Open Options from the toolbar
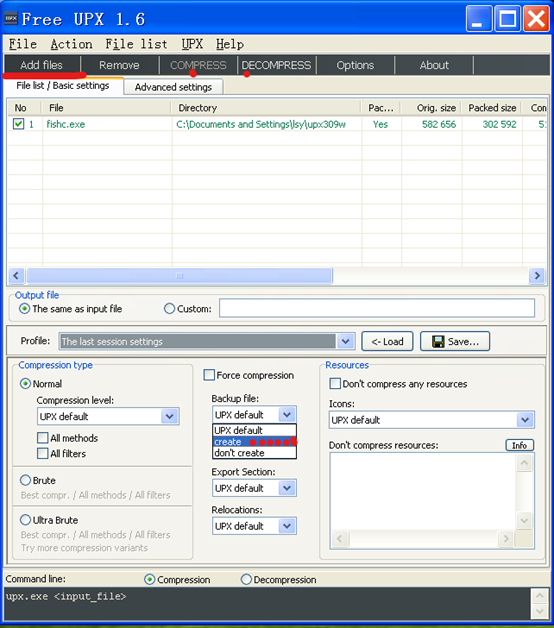The width and height of the screenshot is (554, 628). (355, 65)
